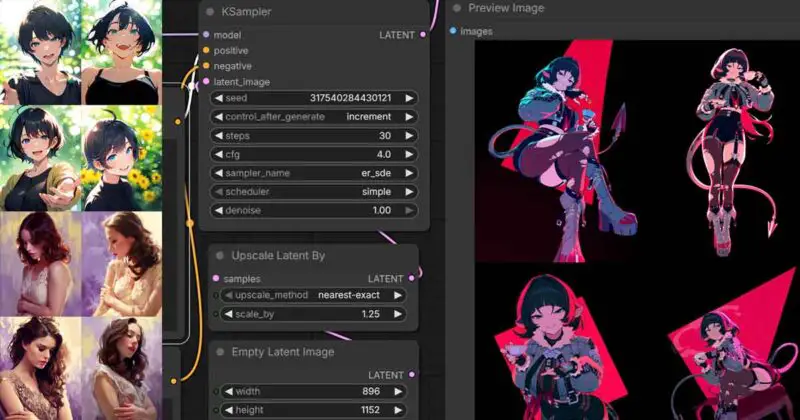Click the KSampler positive input socket

point(206,50)
